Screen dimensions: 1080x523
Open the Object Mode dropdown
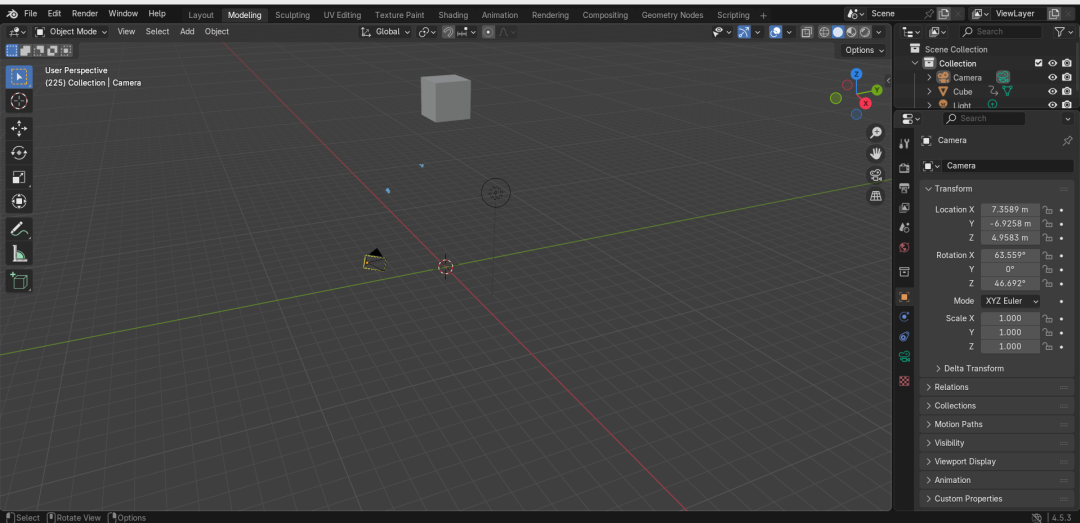tap(72, 32)
